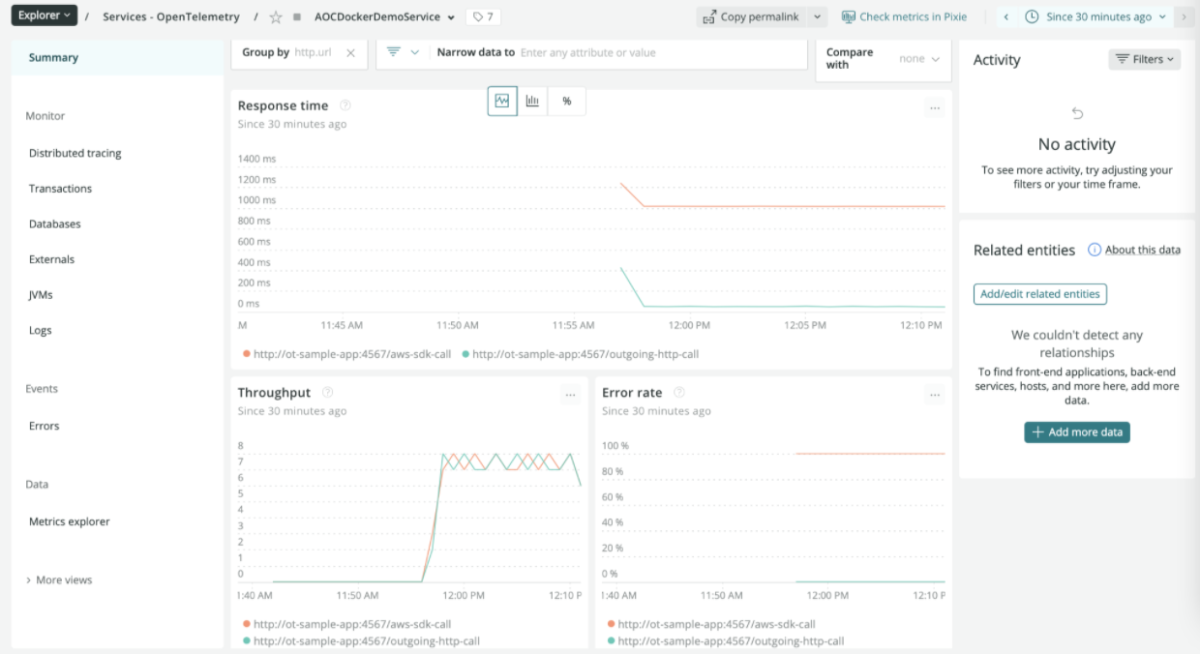Open the Response time chart options menu

coord(934,108)
